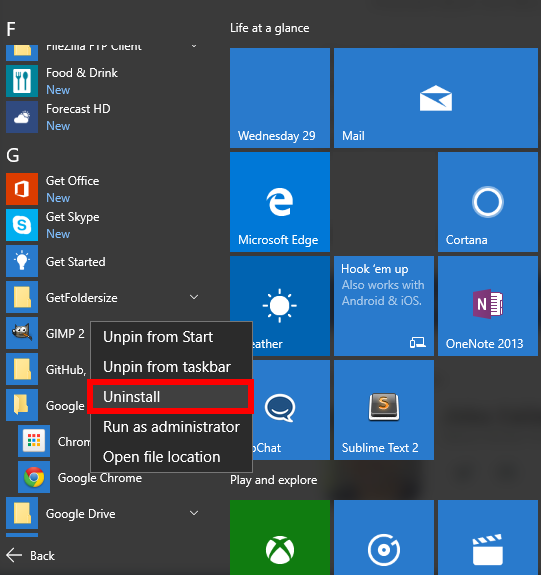This screenshot has height=575, width=541.
Task: Launch GIMP 2 from its icon
Action: pyautogui.click(x=22, y=333)
